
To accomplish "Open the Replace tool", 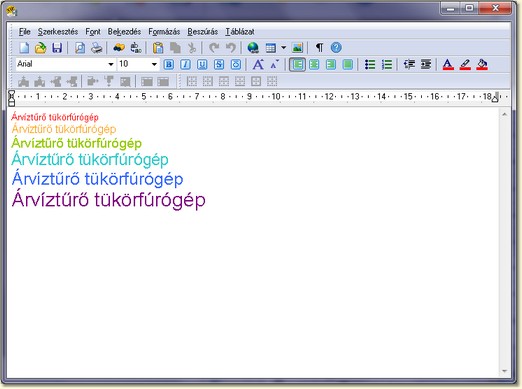I will tap(136, 48).
